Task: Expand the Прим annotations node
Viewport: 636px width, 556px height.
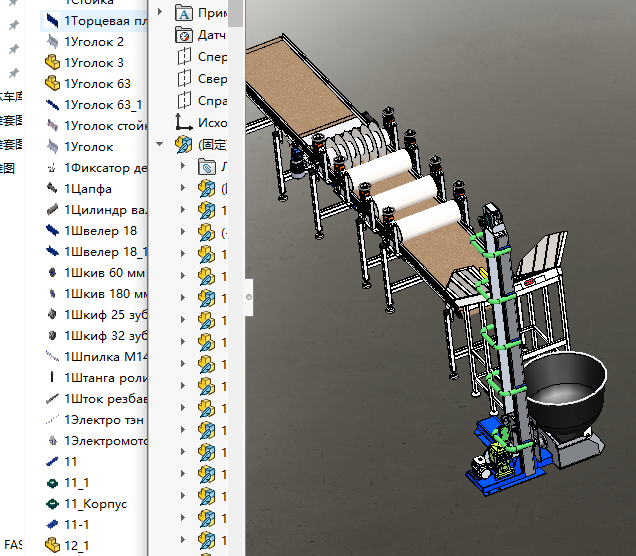Action: coord(160,12)
